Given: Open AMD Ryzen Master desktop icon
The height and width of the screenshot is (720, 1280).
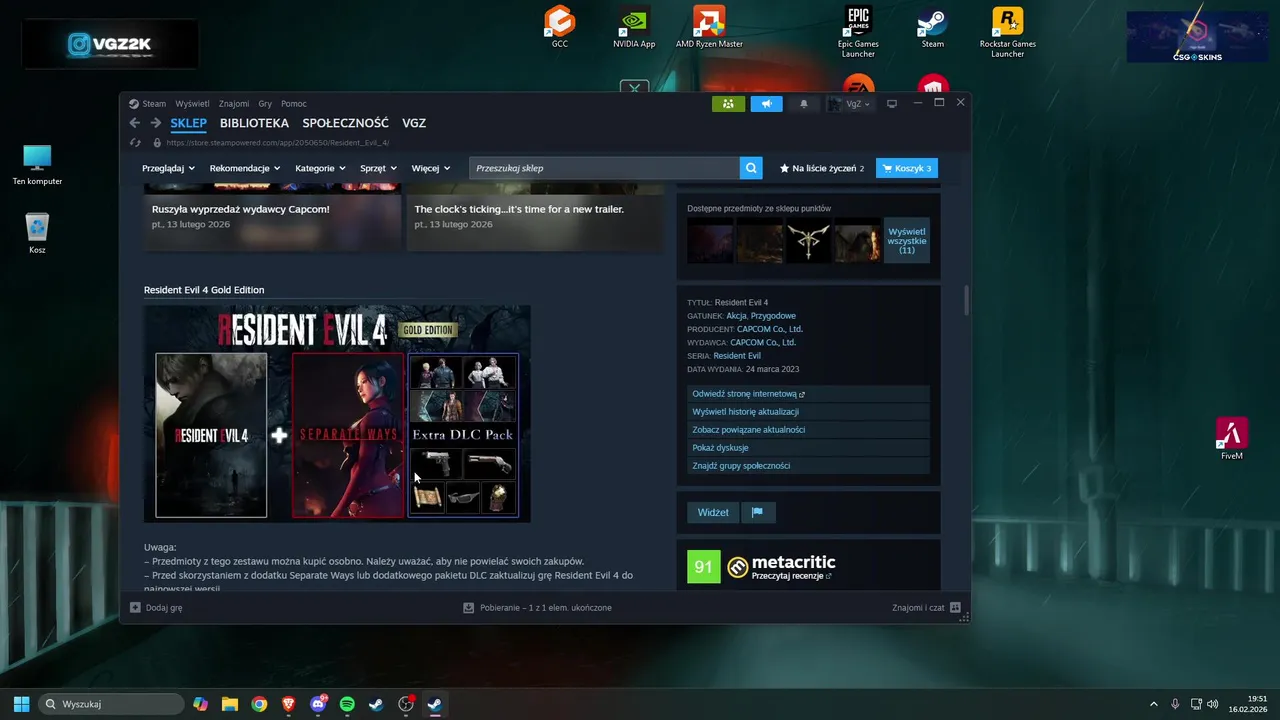Looking at the screenshot, I should (709, 27).
